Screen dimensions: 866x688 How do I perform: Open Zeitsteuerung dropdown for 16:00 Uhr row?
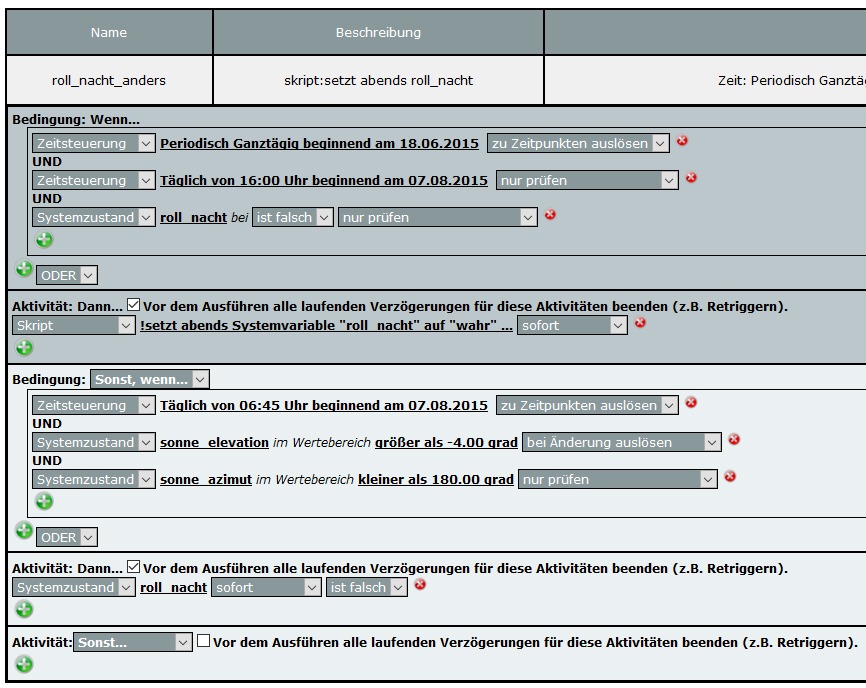pos(93,181)
